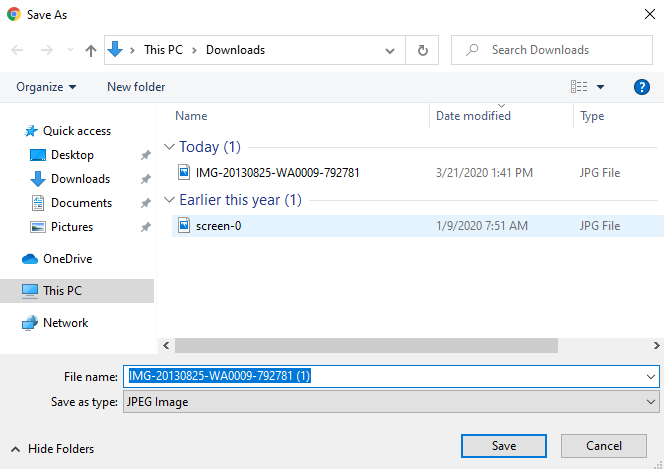Click Downloads in the address breadcrumb
The image size is (664, 469).
tap(235, 50)
